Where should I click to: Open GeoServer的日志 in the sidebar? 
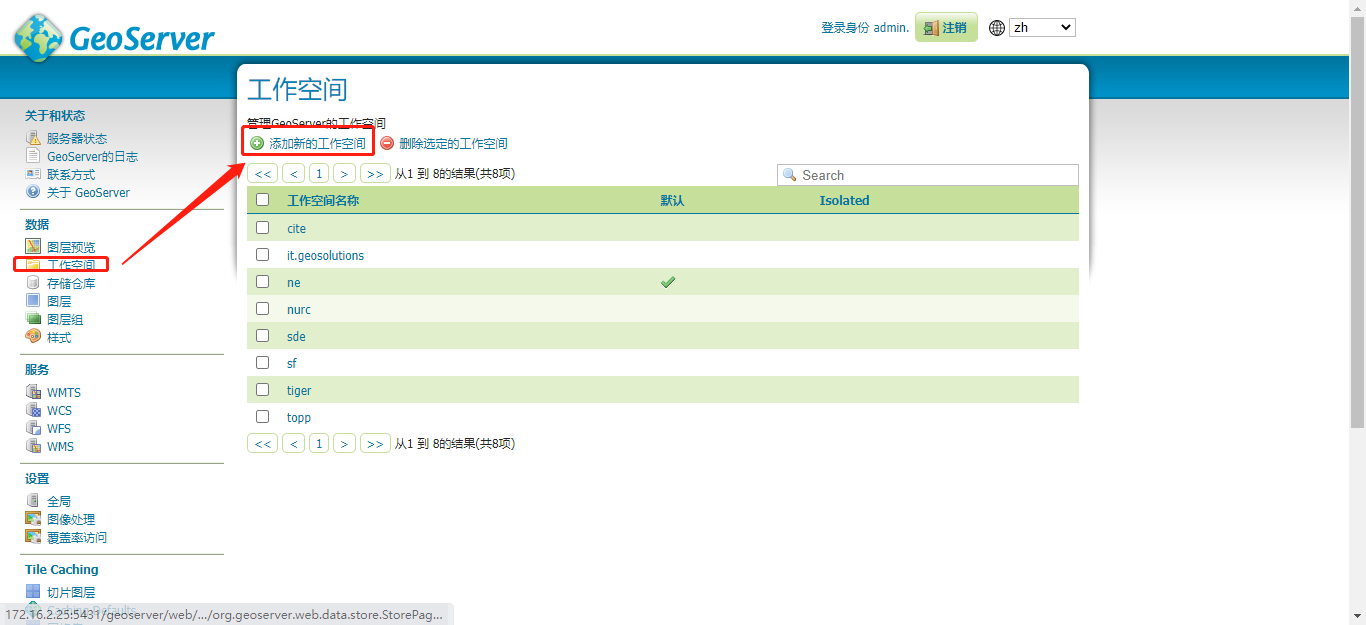92,157
